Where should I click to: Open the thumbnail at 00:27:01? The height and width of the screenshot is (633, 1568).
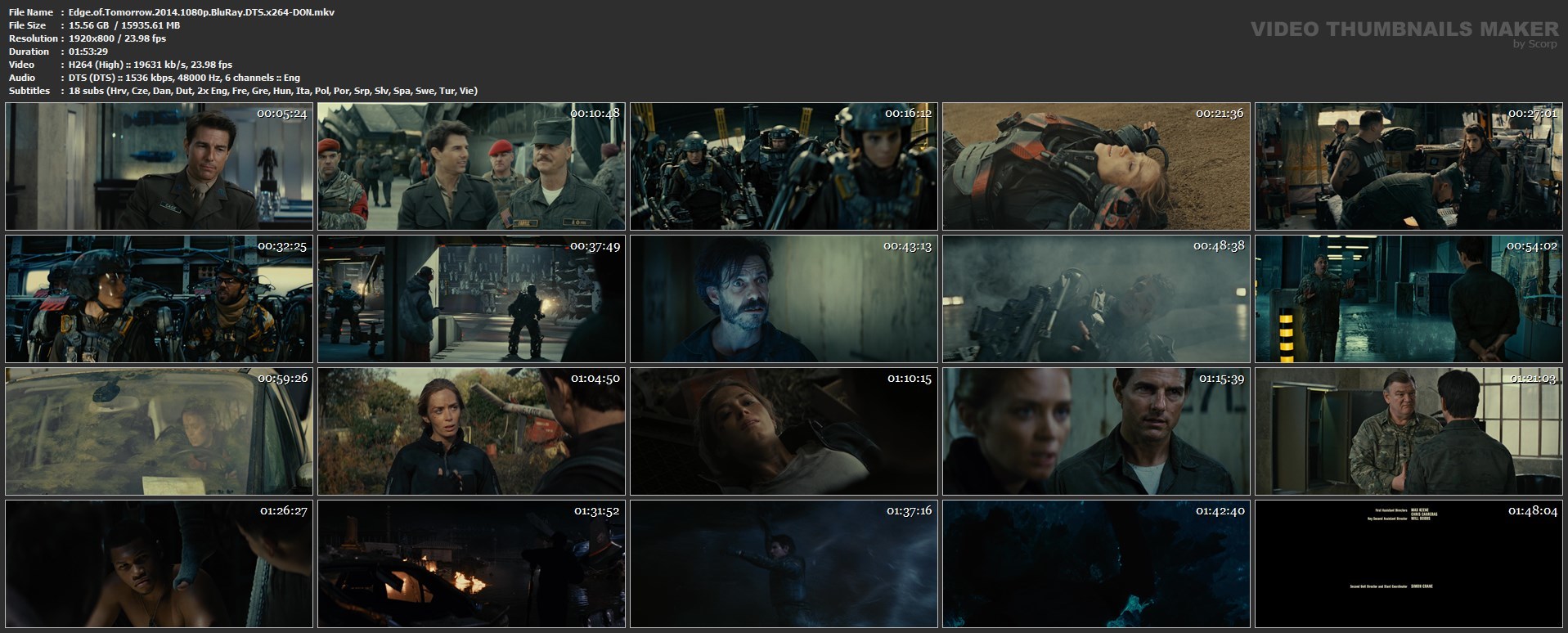pyautogui.click(x=1409, y=166)
